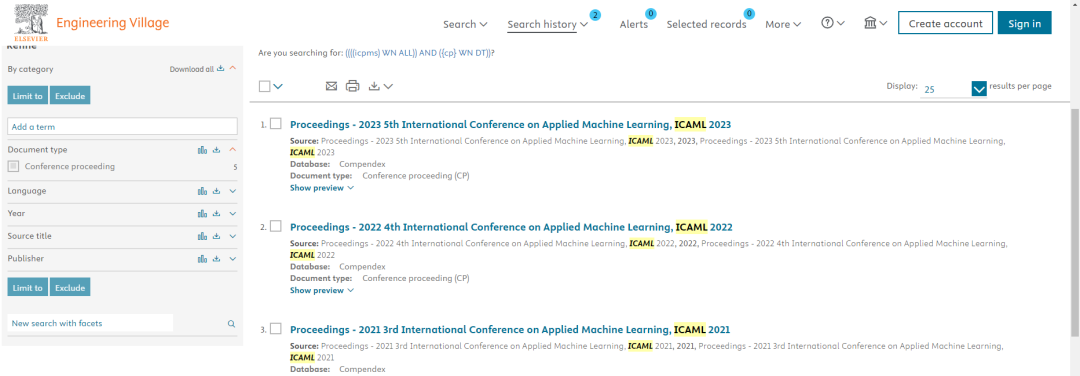Show the chart icon for Document type
The image size is (1080, 376).
pyautogui.click(x=202, y=149)
